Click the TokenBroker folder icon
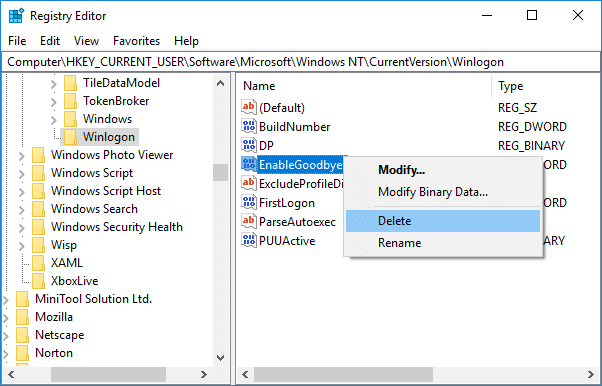 70,101
